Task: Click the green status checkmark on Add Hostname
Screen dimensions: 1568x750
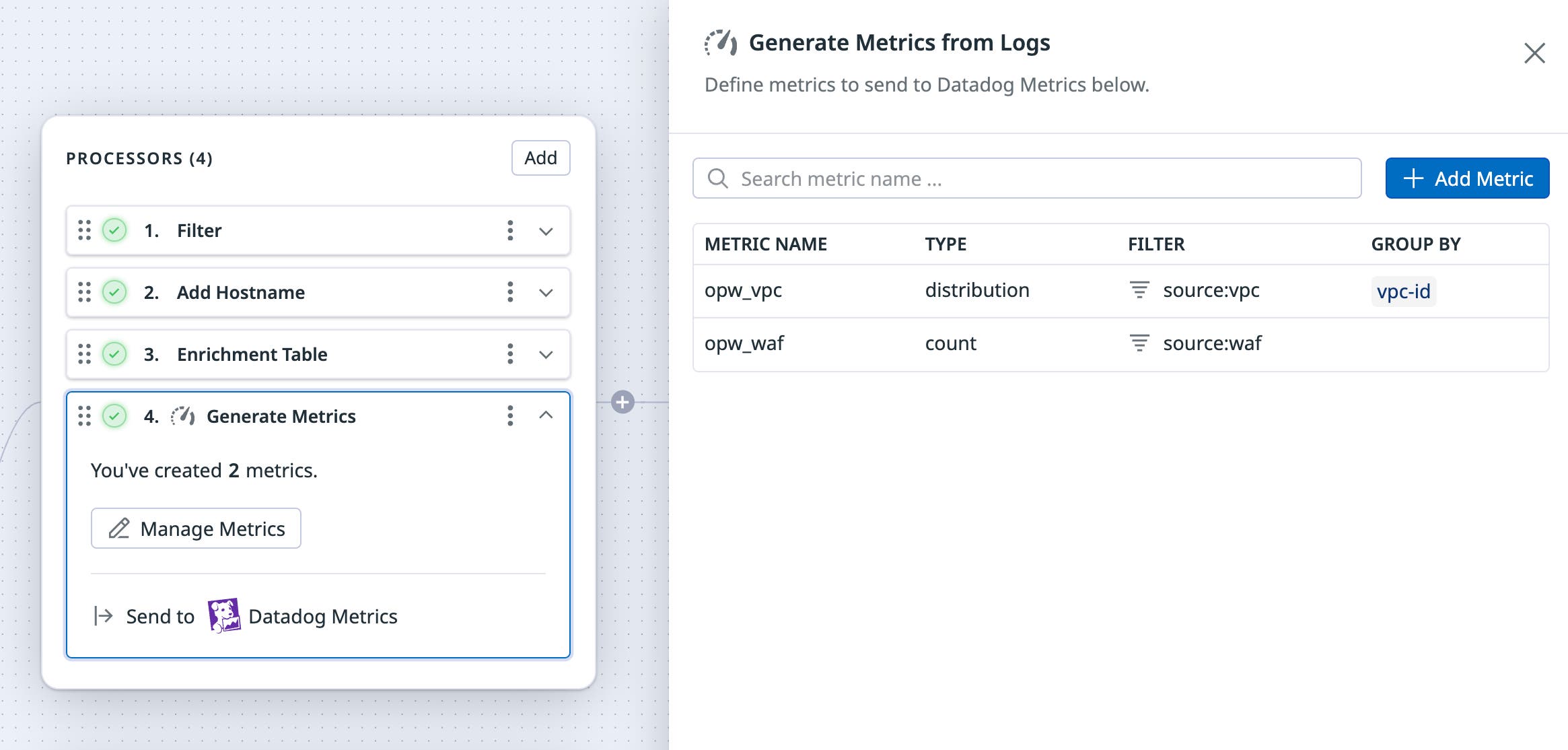Action: (x=113, y=292)
